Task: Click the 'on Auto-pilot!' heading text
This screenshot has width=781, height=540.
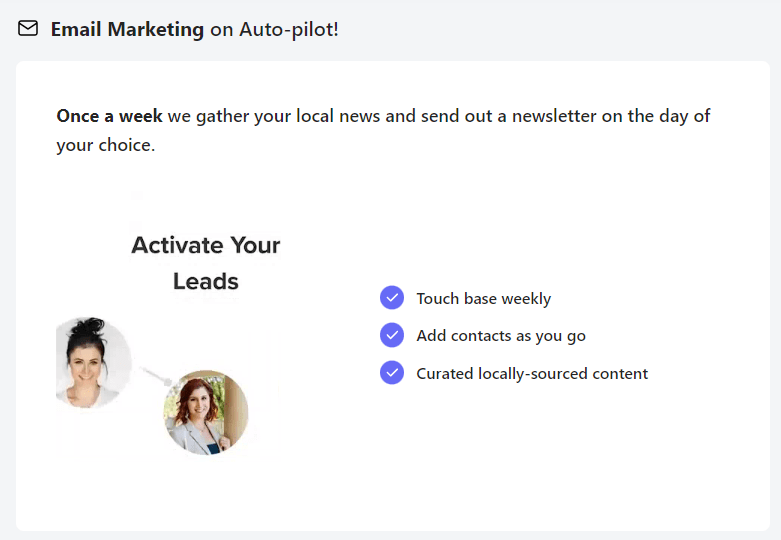Action: click(x=274, y=29)
